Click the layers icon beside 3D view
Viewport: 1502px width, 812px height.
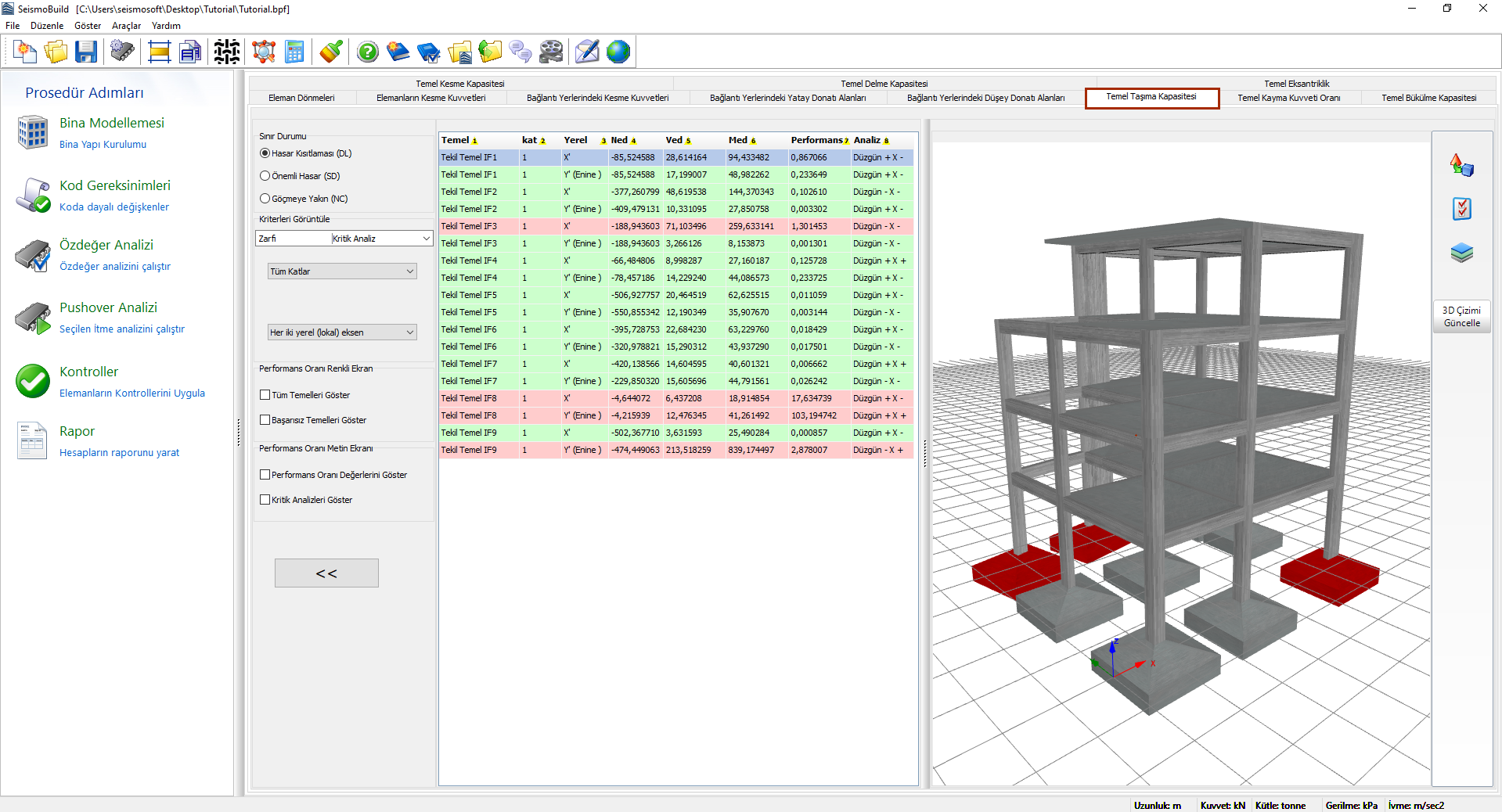(1461, 253)
